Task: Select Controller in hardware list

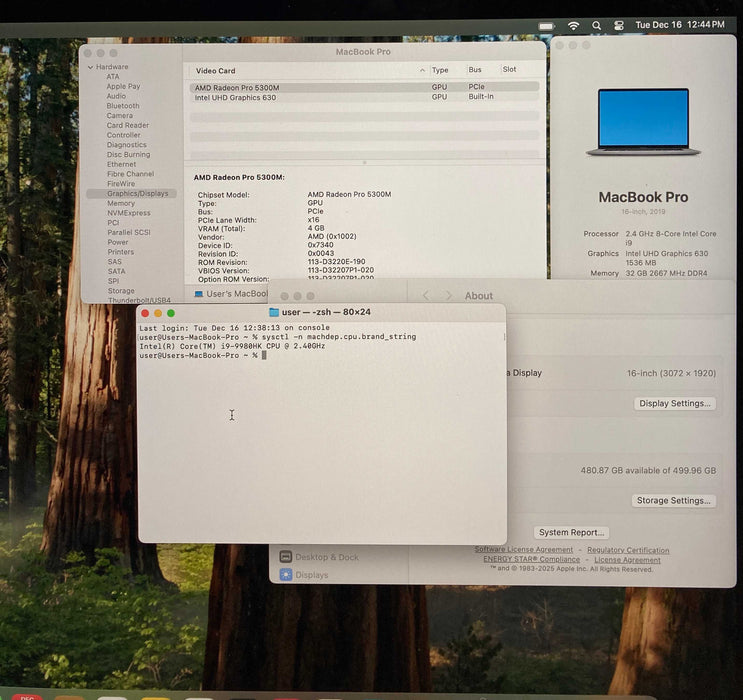Action: click(123, 135)
